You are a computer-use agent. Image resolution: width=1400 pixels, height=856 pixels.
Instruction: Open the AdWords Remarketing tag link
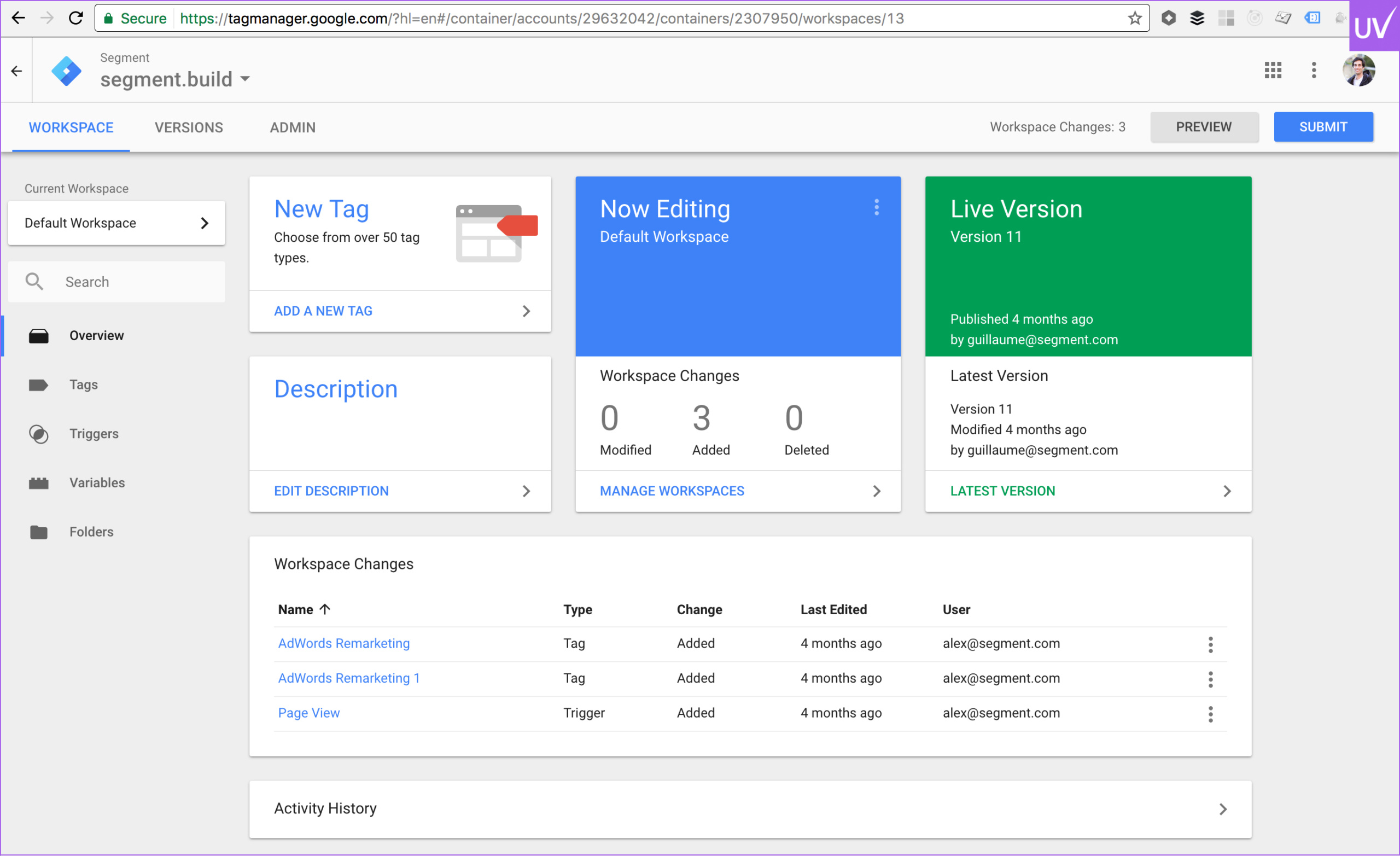coord(344,643)
